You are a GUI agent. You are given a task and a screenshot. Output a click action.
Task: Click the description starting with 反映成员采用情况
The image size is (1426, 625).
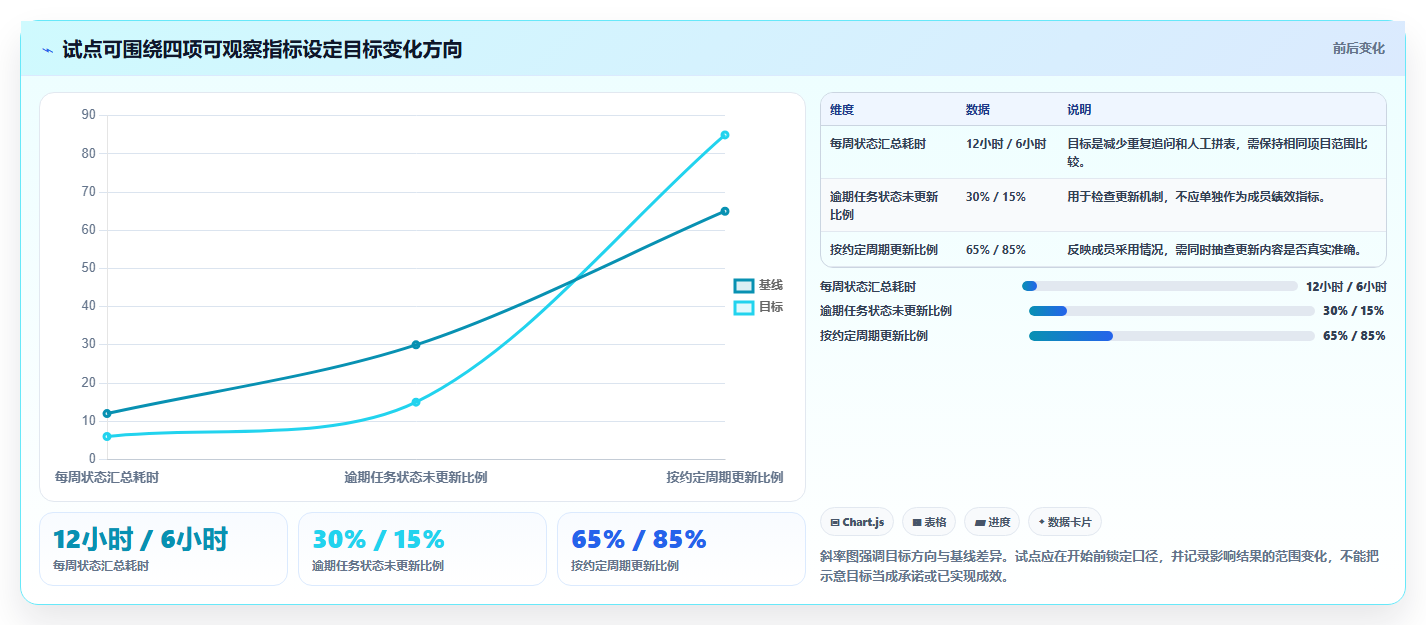click(1214, 250)
